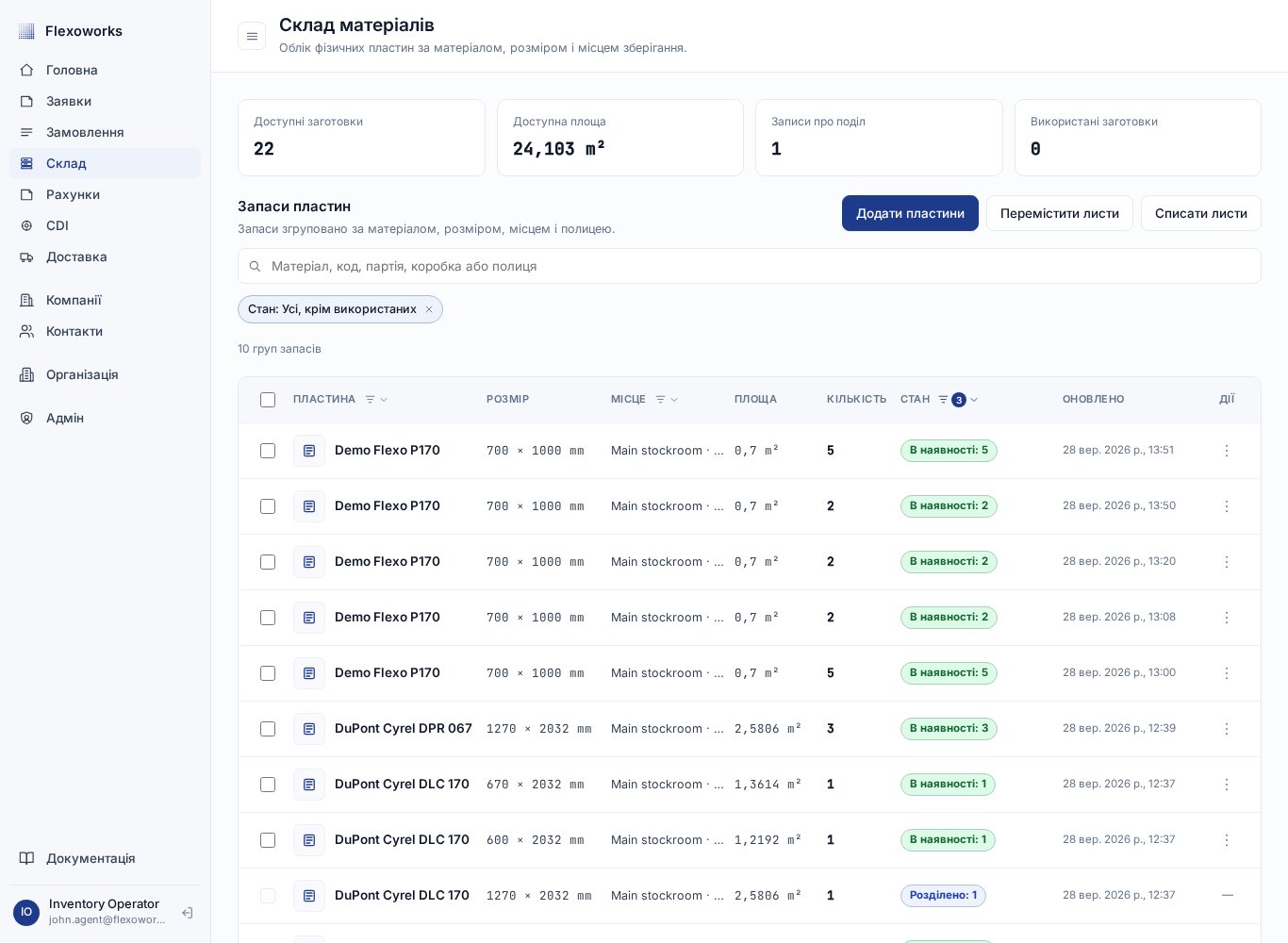This screenshot has width=1288, height=943.
Task: Open the Документація book icon link
Action: tap(27, 858)
